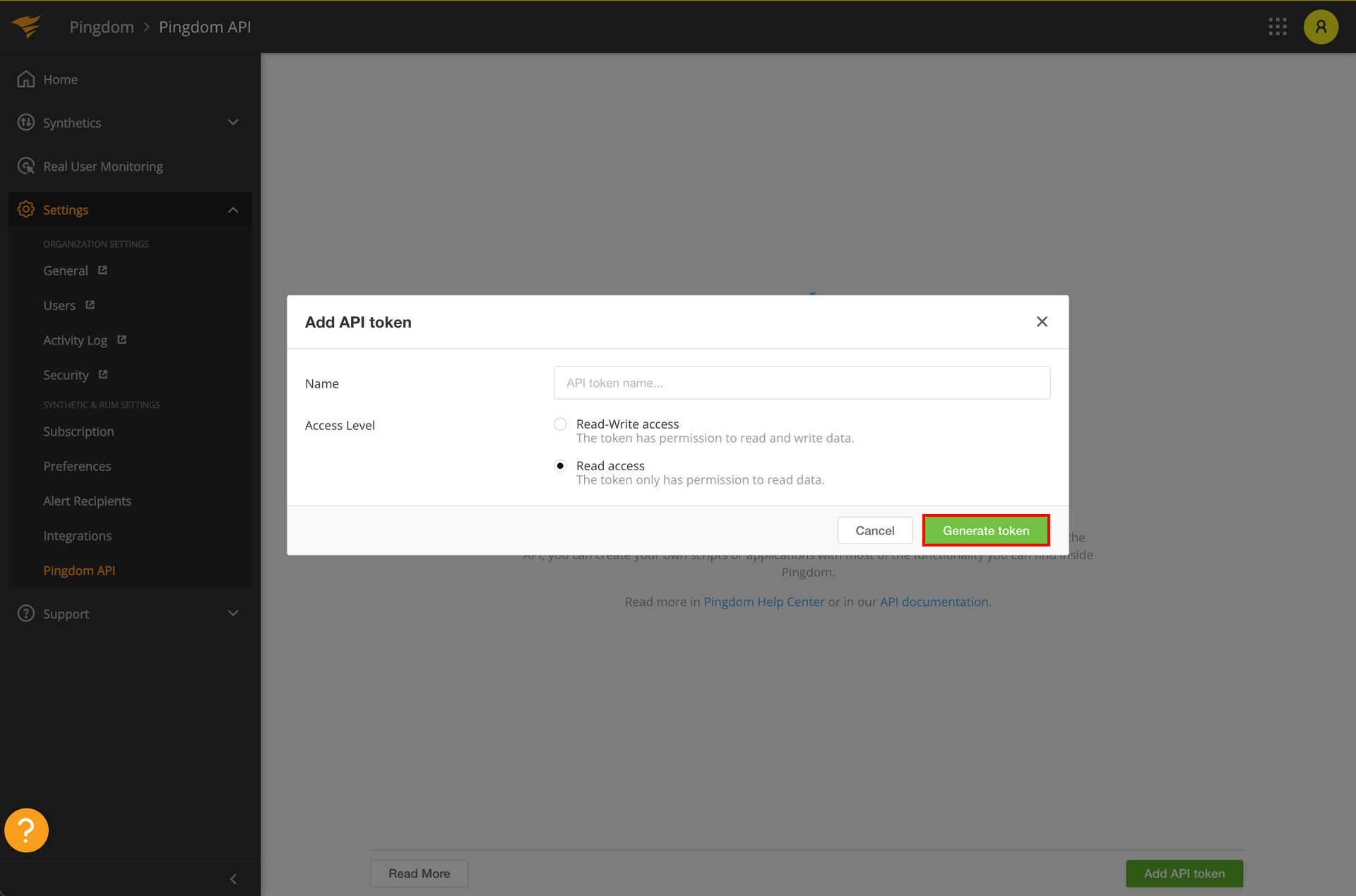The height and width of the screenshot is (896, 1356).
Task: Open General organization settings
Action: [x=66, y=270]
